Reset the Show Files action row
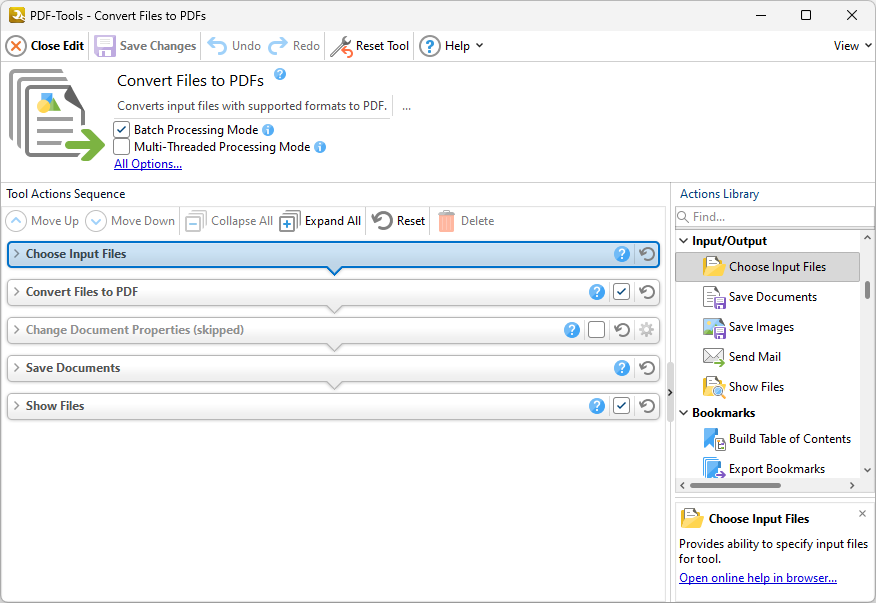Image resolution: width=876 pixels, height=603 pixels. pos(647,406)
